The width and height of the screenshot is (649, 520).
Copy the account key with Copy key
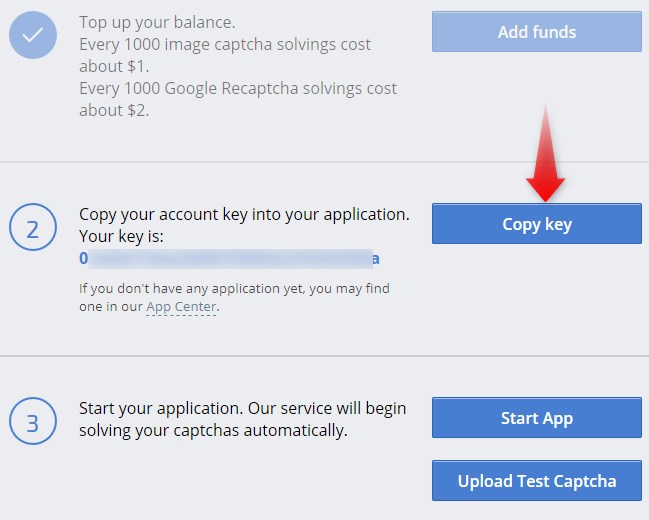pos(537,224)
